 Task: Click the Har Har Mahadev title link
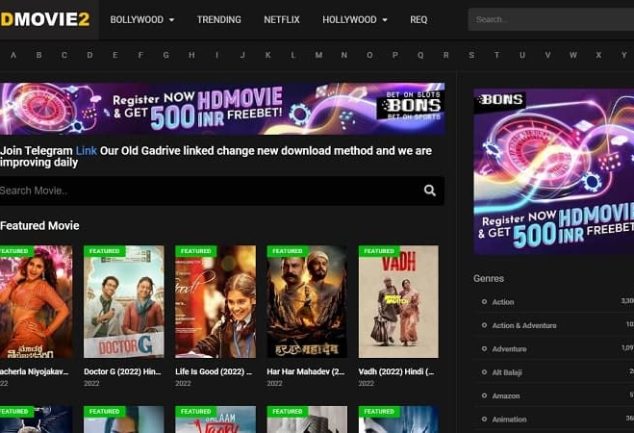[x=306, y=372]
